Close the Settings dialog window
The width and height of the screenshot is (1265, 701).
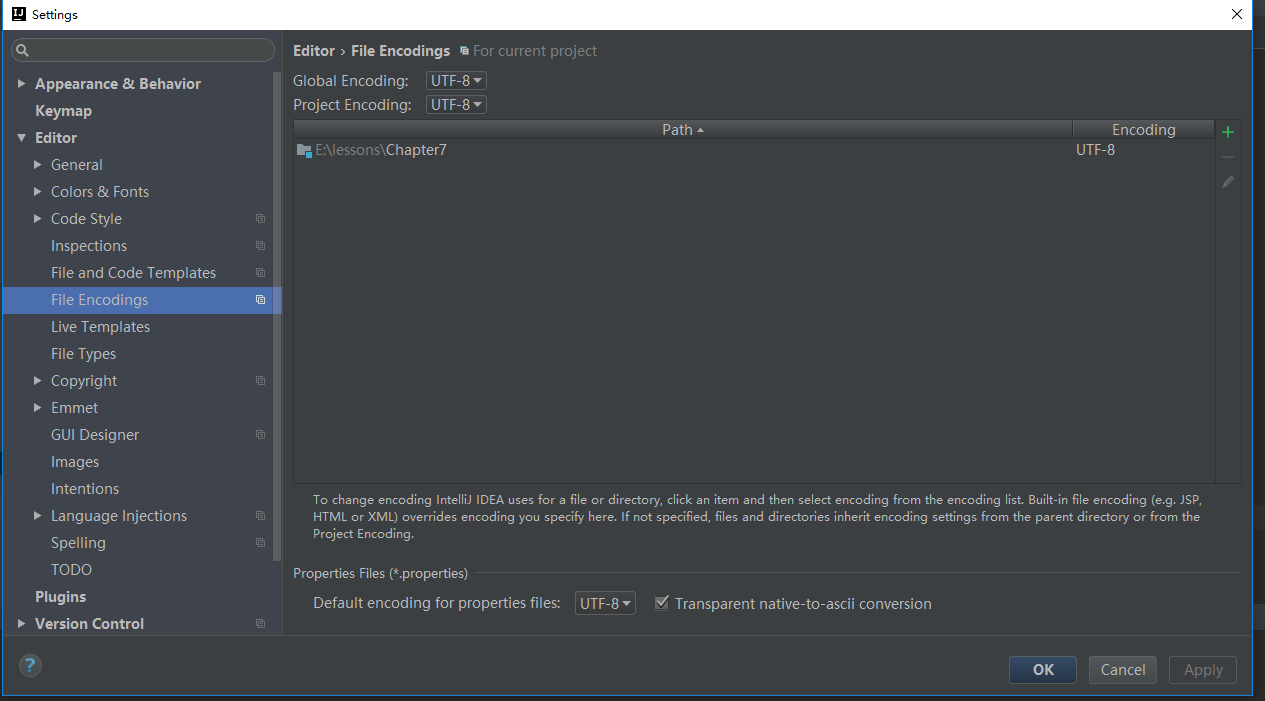coord(1236,14)
